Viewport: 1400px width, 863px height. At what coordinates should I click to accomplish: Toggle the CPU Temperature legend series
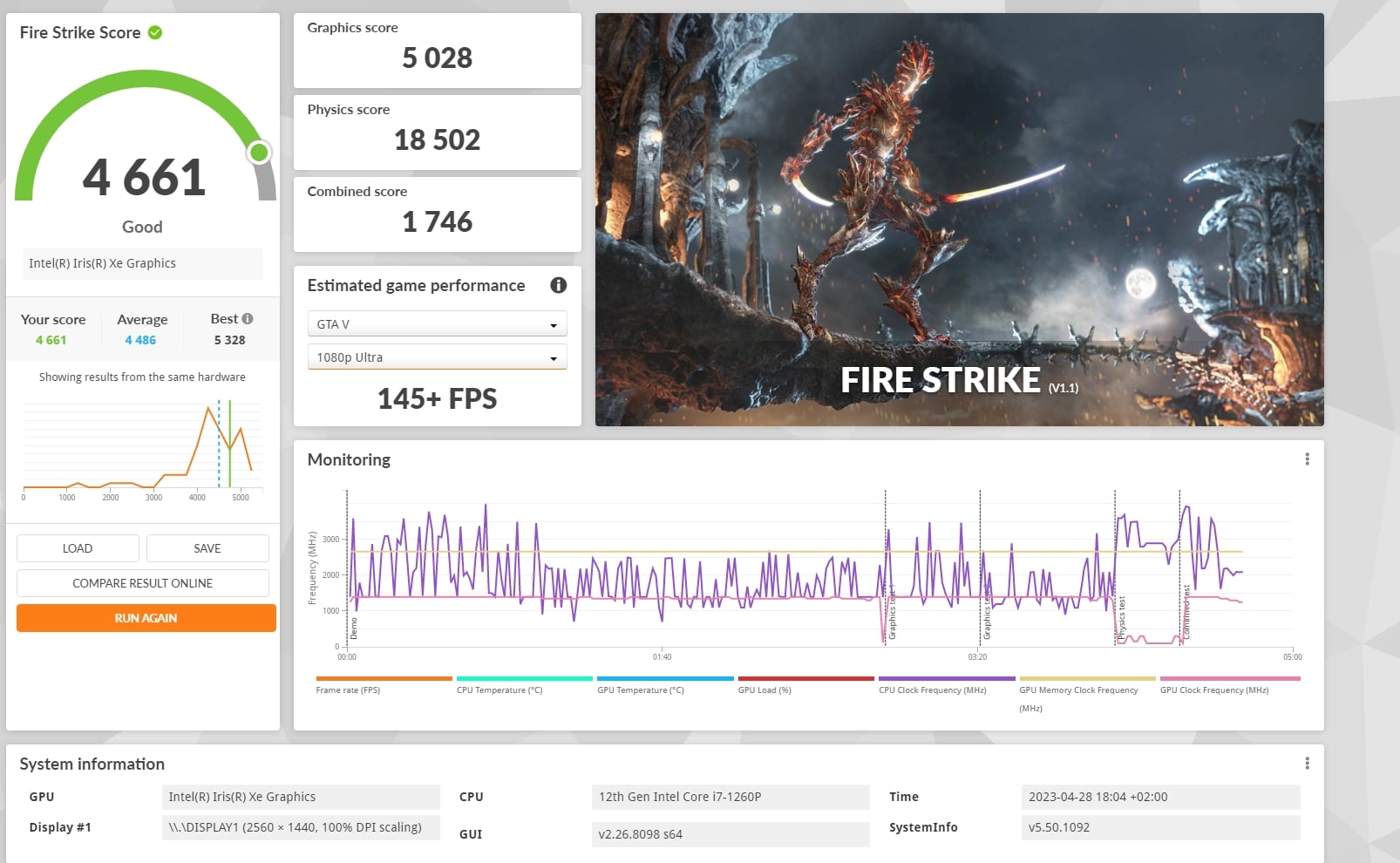point(499,690)
